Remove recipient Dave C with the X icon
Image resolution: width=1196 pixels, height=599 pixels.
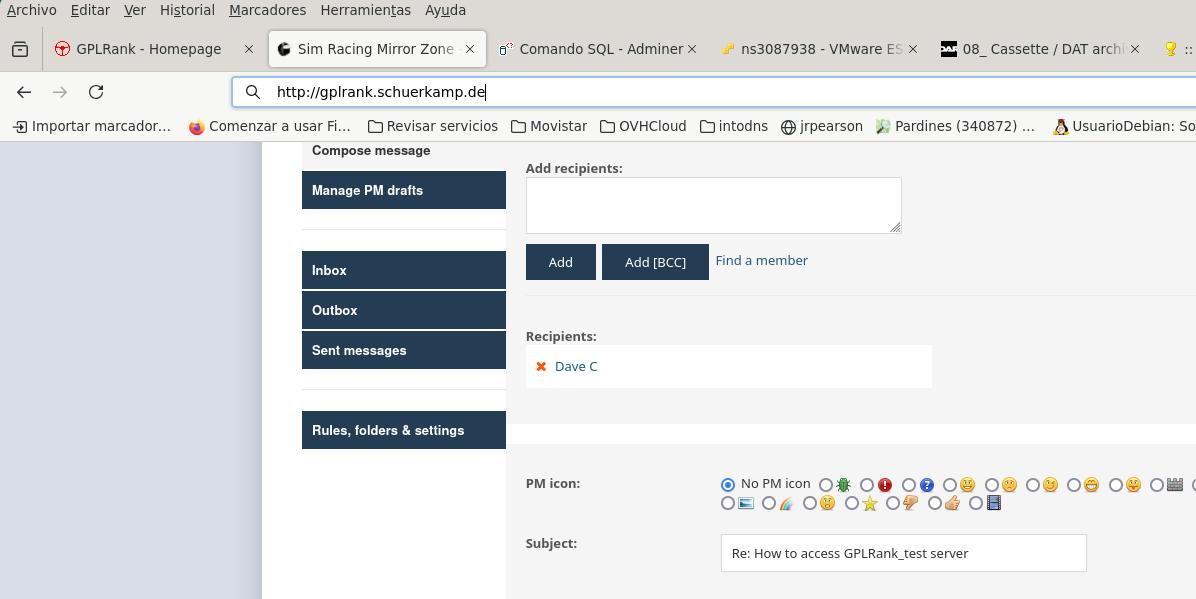click(541, 367)
